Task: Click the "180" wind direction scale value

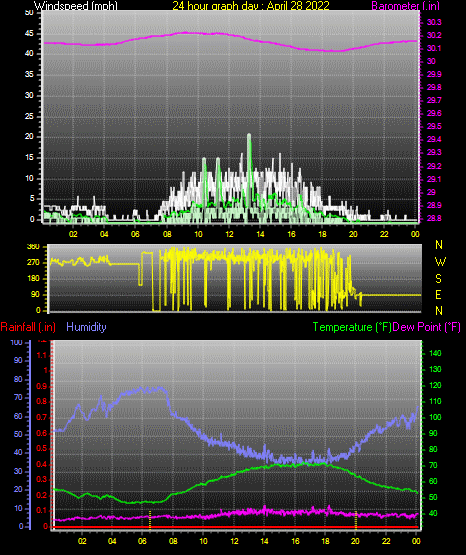Action: 33,279
